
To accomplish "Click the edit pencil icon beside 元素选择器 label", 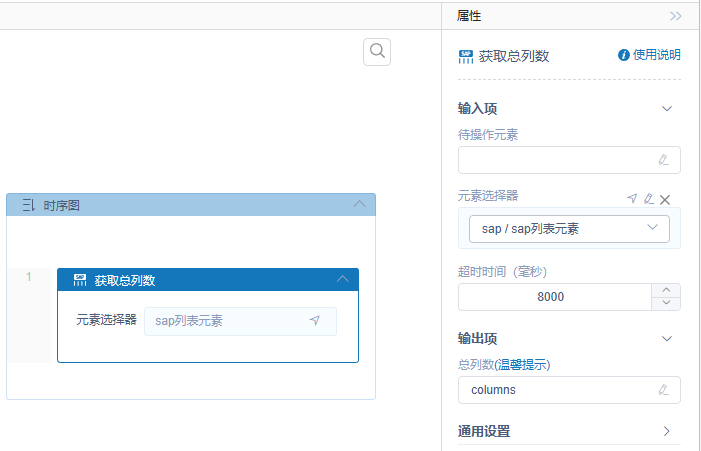I will 648,198.
